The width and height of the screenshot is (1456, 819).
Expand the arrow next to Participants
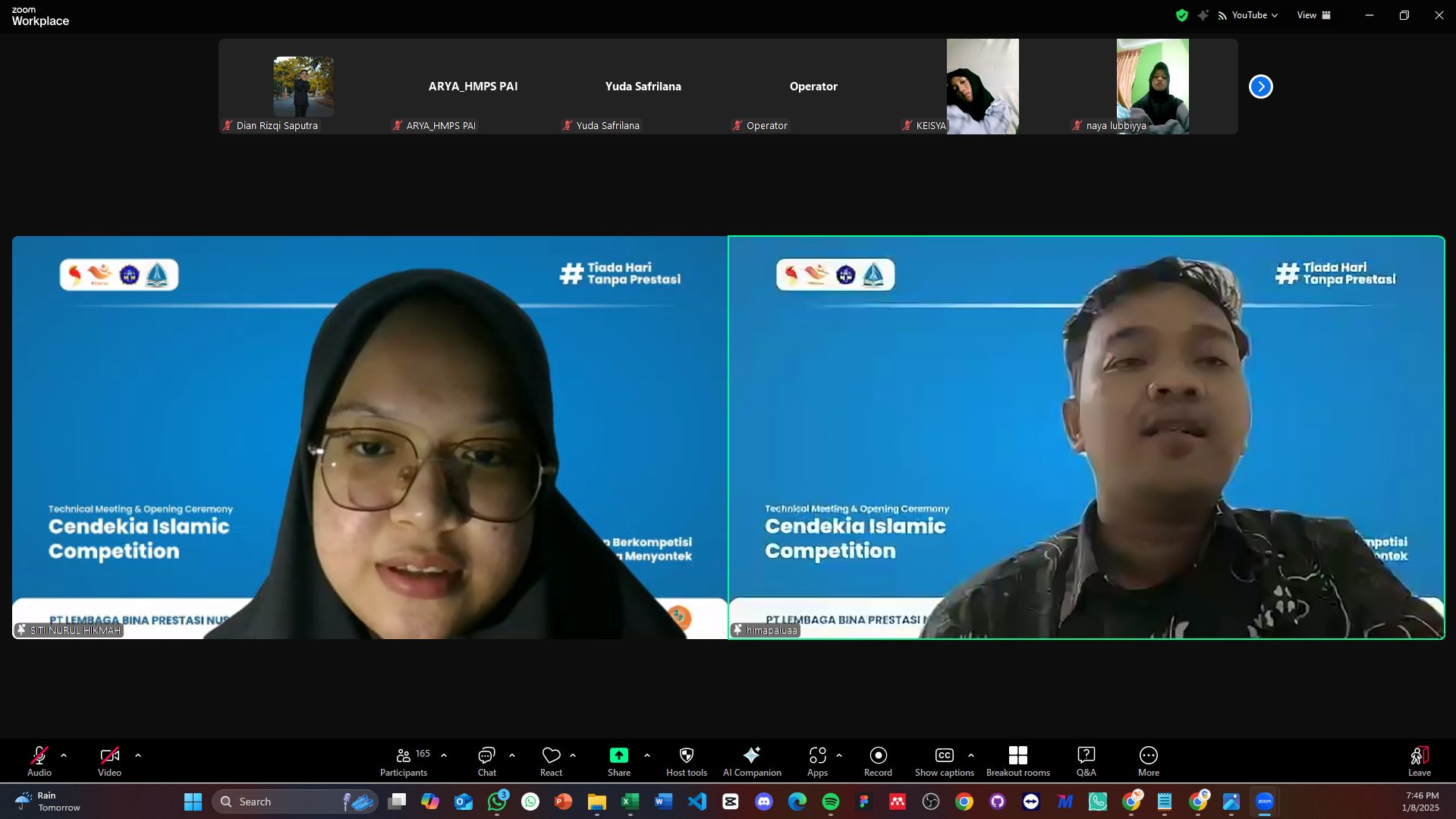point(444,755)
